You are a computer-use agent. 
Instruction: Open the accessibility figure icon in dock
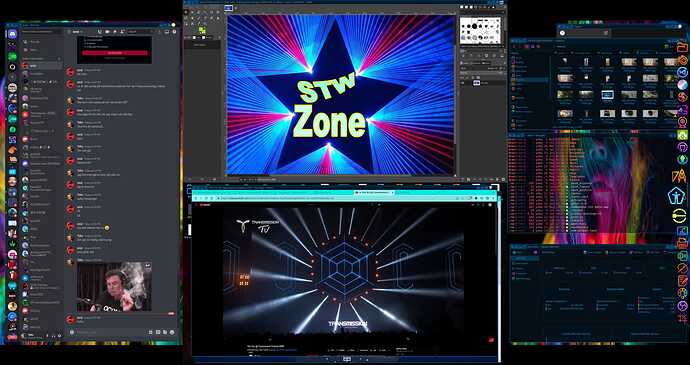pos(676,195)
